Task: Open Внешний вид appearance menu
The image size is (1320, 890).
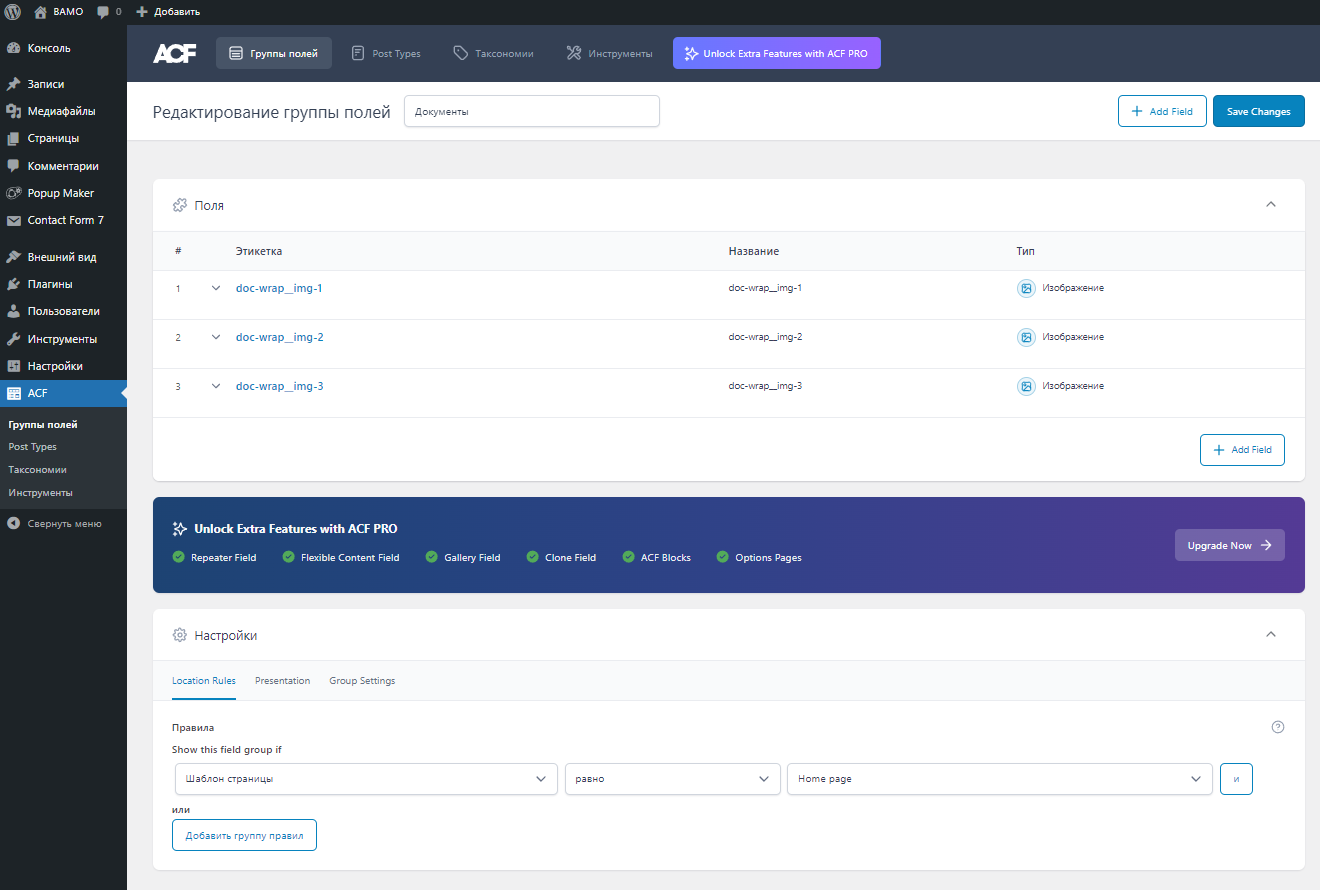Action: tap(63, 257)
